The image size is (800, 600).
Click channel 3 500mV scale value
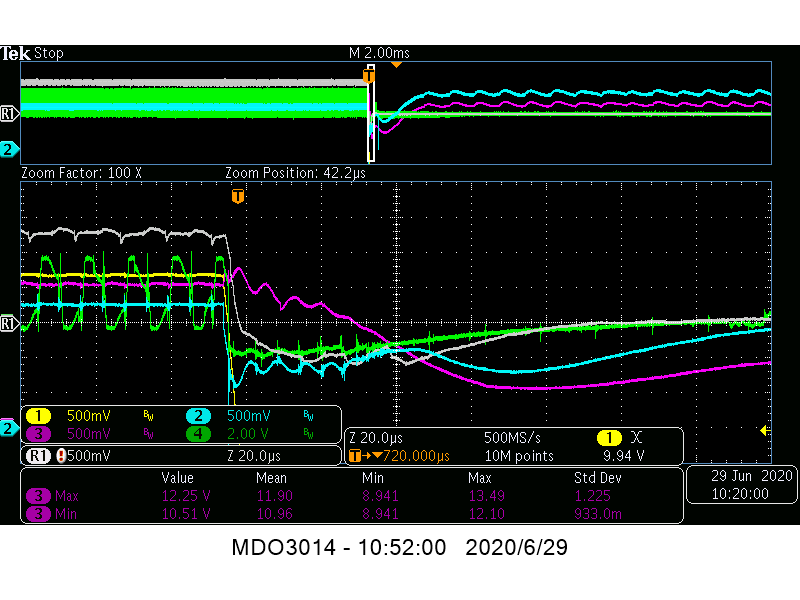coord(88,434)
